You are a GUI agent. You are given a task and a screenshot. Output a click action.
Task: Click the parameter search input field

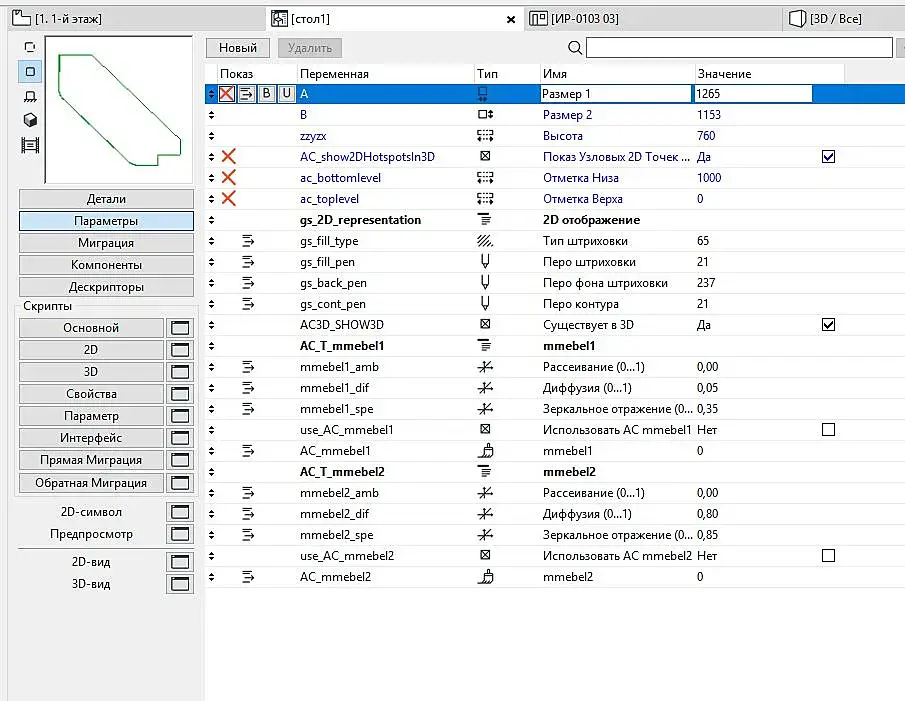(x=739, y=48)
